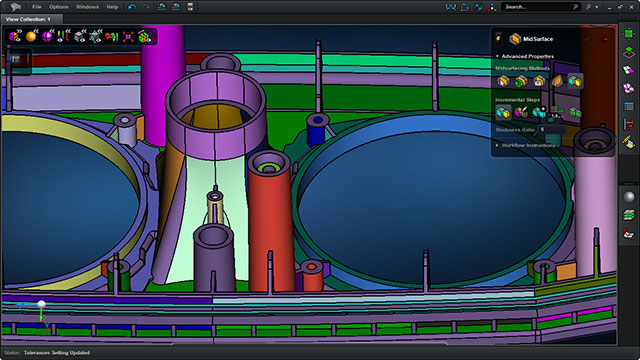This screenshot has width=640, height=360.
Task: Open the Windows menu
Action: 87,7
